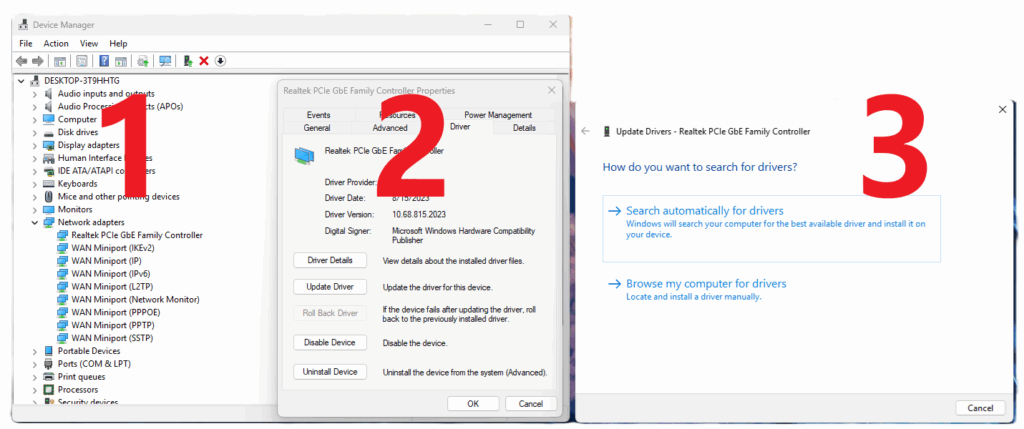Expand the Human Interface Devices chevron
Screen dimensions: 1024x429
(35, 158)
